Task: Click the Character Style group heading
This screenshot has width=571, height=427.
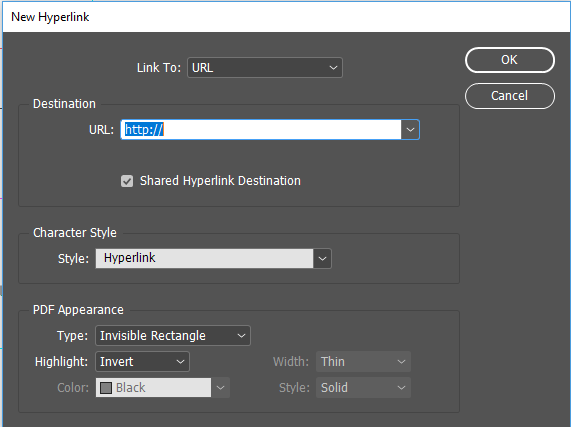Action: [75, 233]
